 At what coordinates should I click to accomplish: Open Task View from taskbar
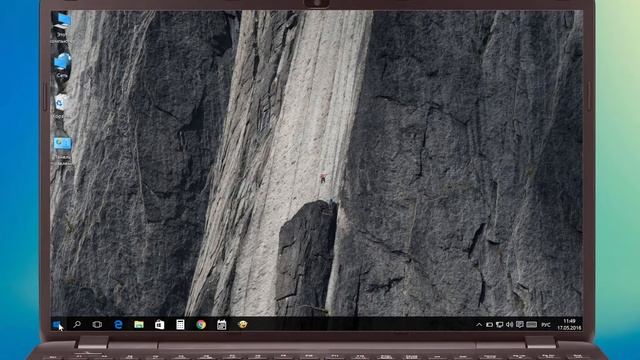click(x=97, y=324)
